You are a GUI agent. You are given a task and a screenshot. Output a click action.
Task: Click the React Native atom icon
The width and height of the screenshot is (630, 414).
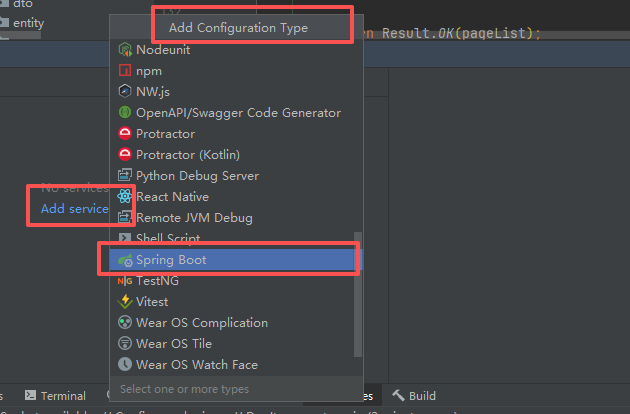click(125, 197)
